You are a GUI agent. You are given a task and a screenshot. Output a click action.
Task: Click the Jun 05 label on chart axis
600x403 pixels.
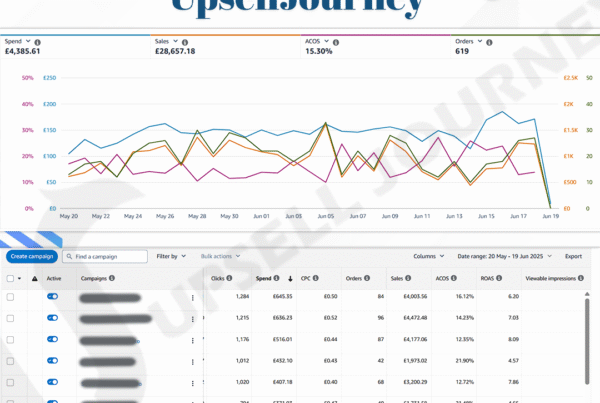pyautogui.click(x=325, y=216)
